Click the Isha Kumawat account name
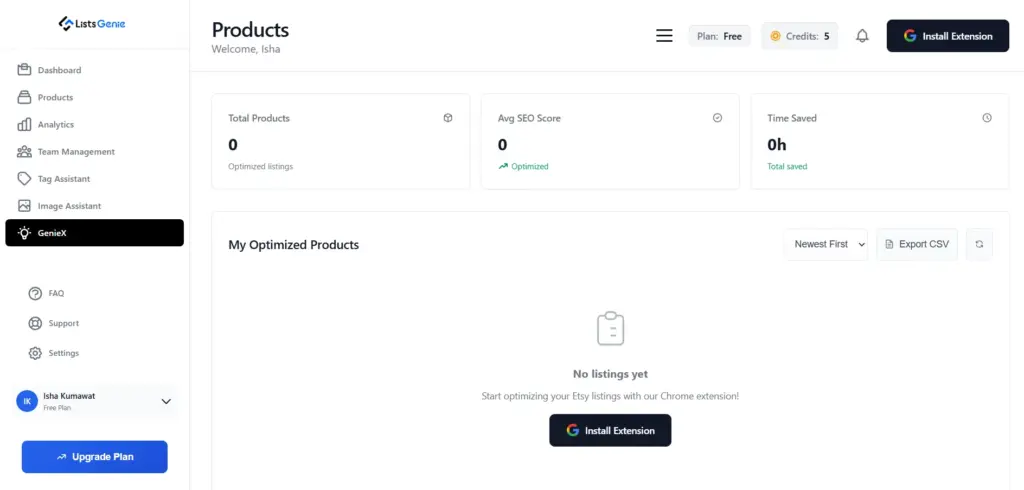Screen dimensions: 1024x490 coord(69,396)
